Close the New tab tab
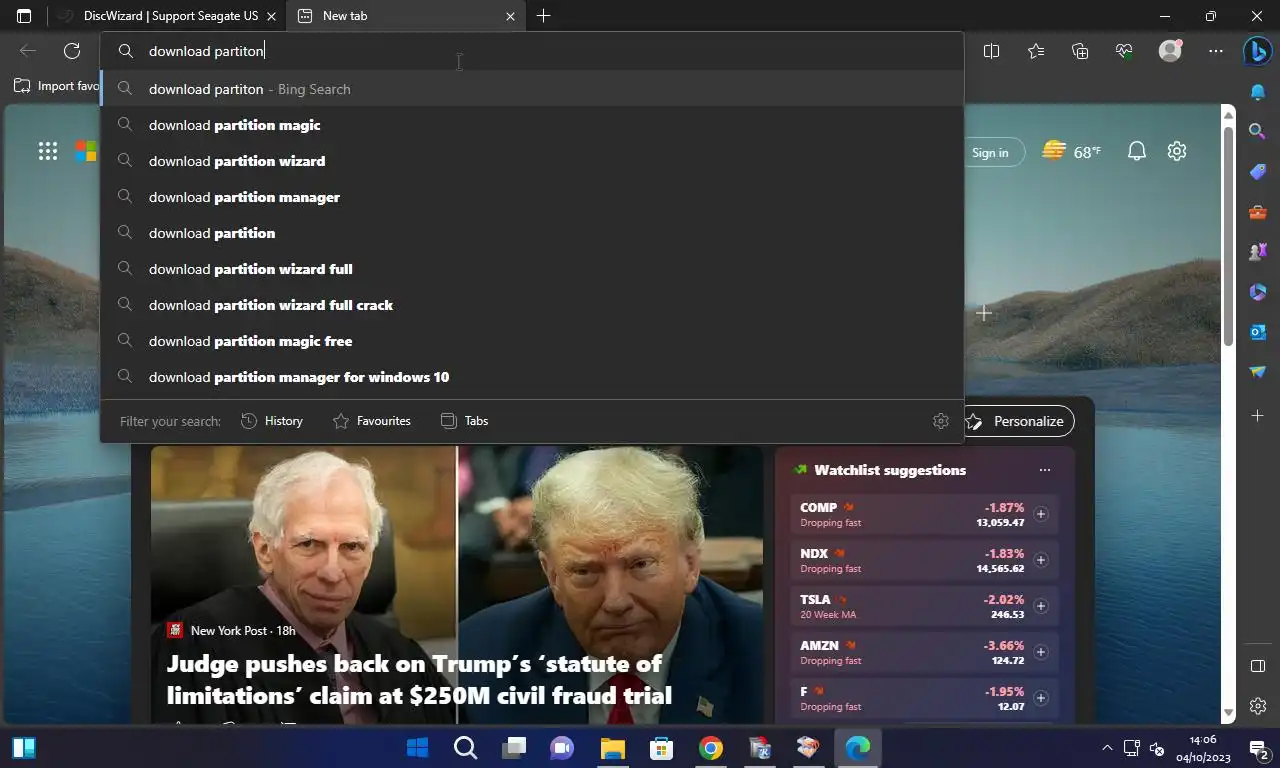This screenshot has width=1280, height=768. pos(511,16)
